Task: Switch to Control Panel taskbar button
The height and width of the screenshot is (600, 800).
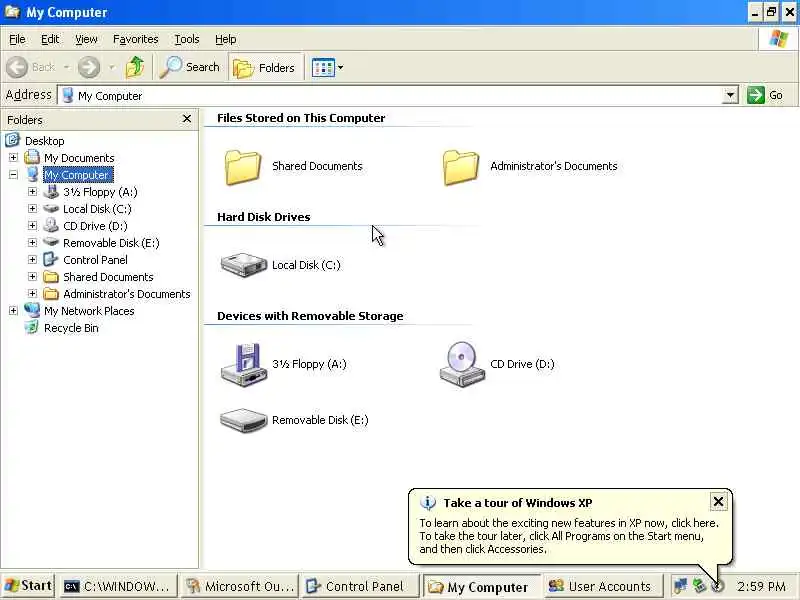Action: [x=360, y=587]
